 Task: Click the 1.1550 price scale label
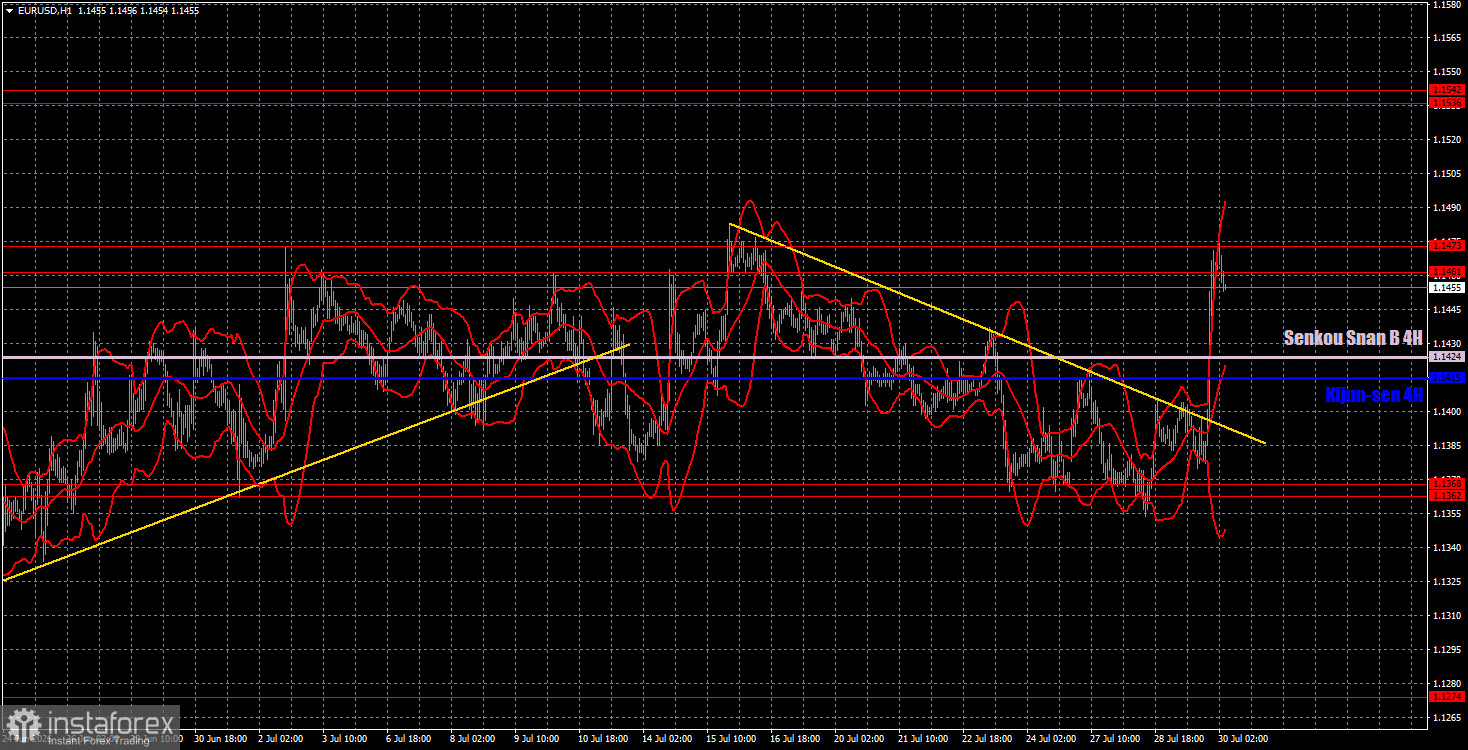pos(1447,72)
